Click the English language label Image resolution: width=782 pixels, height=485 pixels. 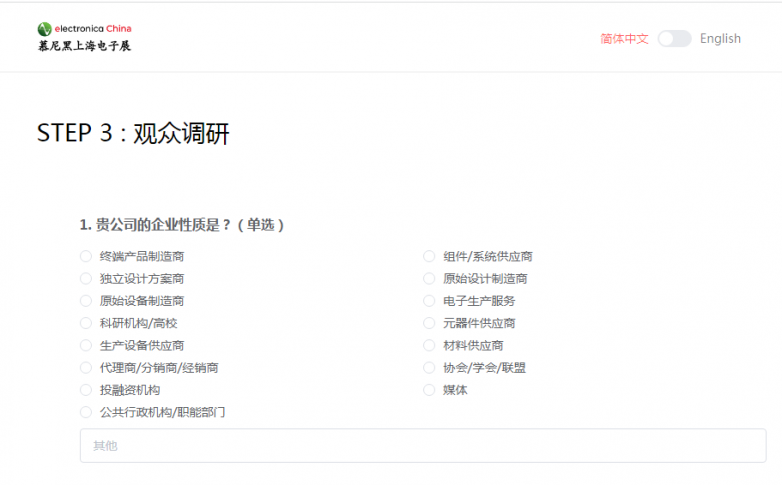720,39
